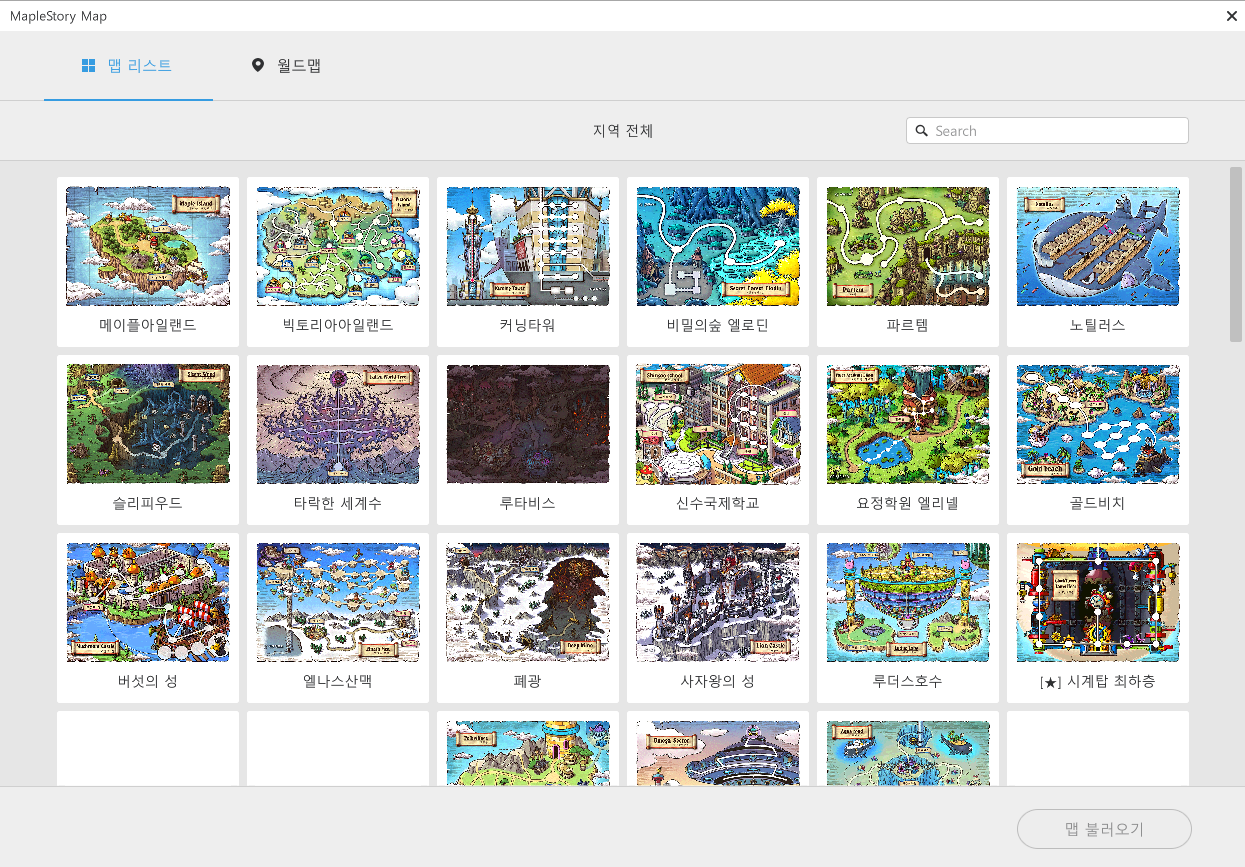Screen dimensions: 1245x867
Task: Select the 폐광 map thumbnail
Action: coord(528,602)
